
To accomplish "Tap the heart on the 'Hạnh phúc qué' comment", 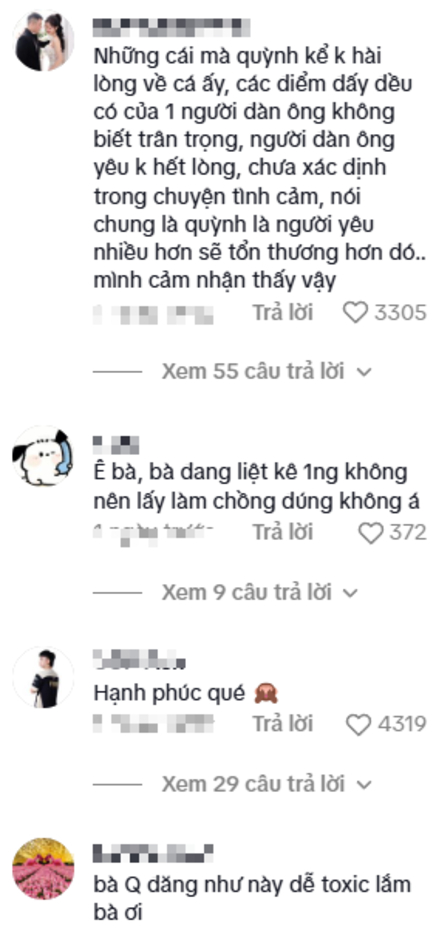I will coord(359,724).
